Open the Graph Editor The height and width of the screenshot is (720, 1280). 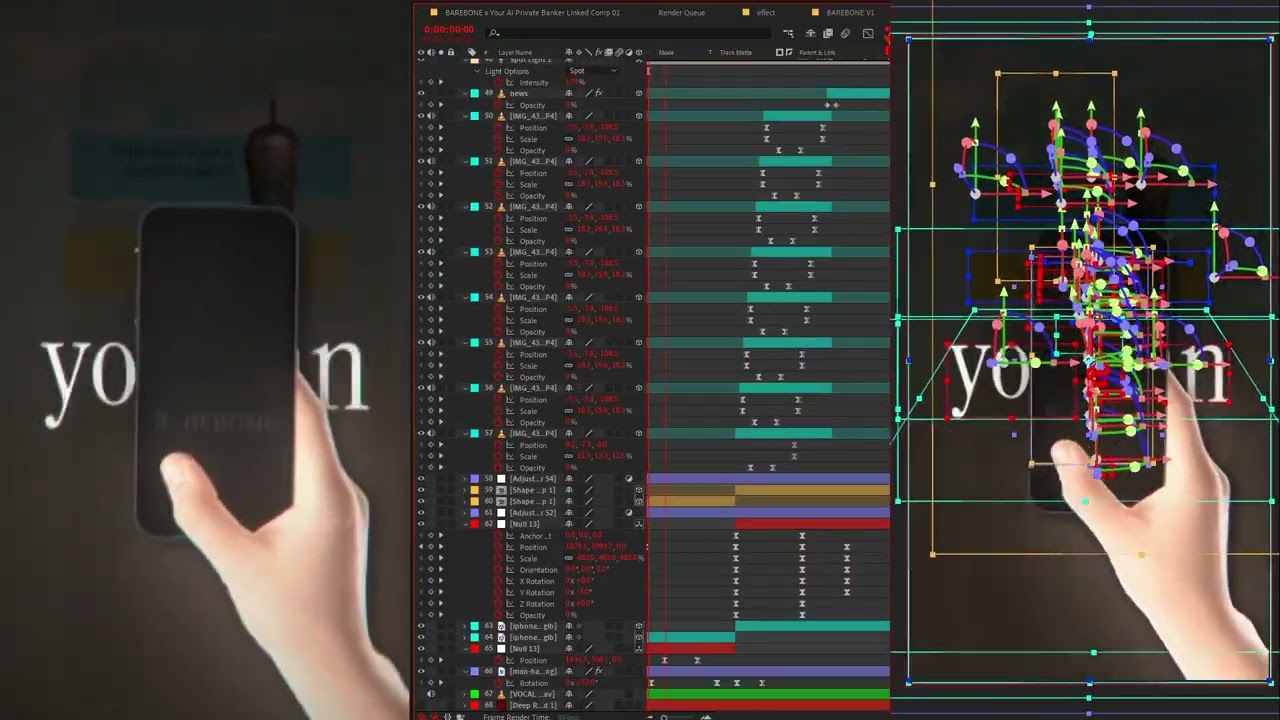click(868, 33)
